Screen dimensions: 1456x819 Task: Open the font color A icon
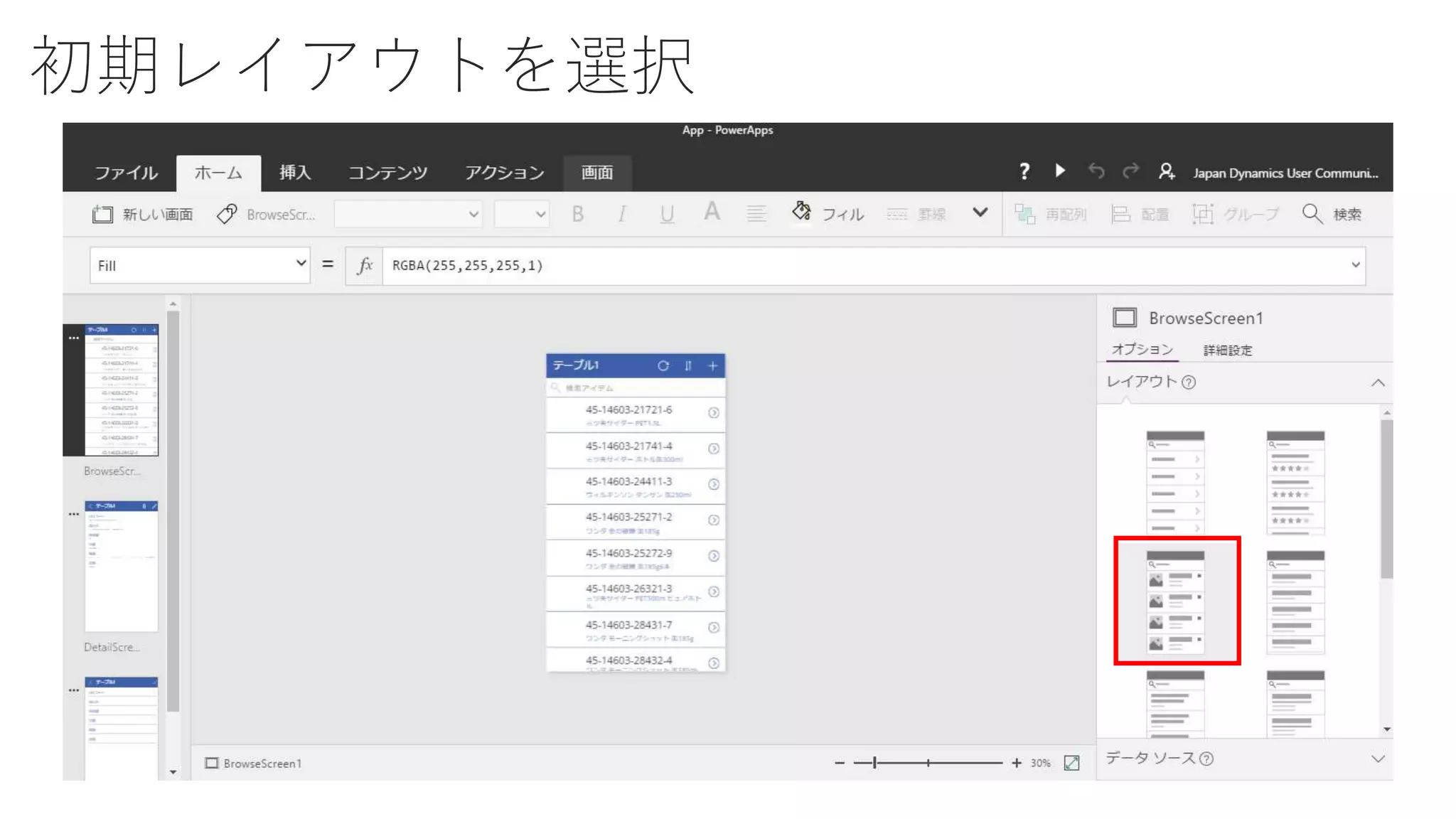pos(712,212)
